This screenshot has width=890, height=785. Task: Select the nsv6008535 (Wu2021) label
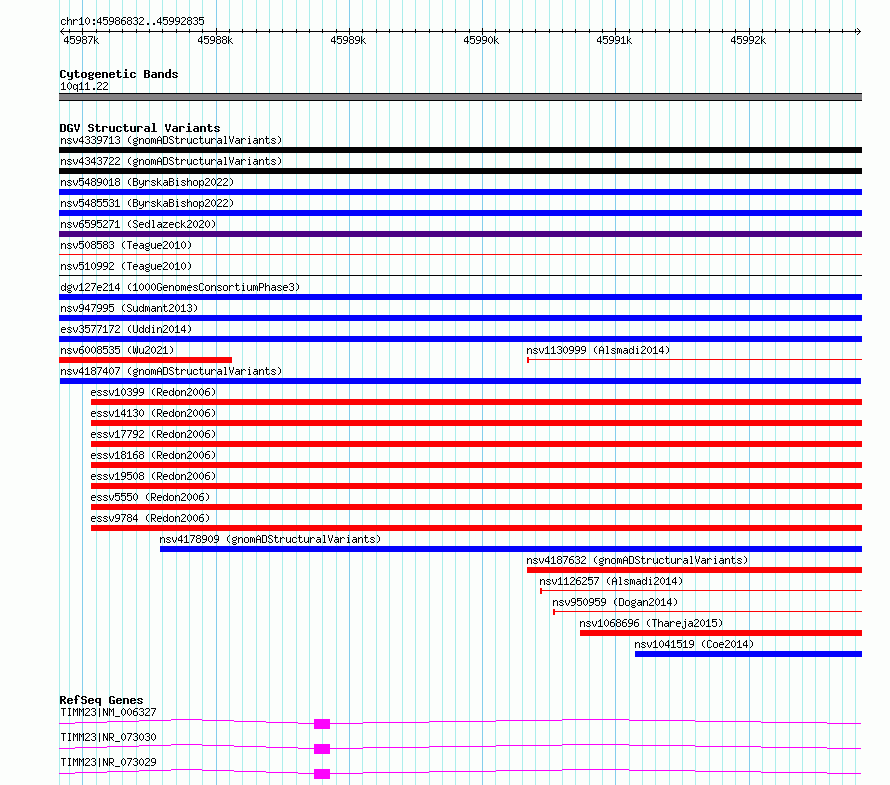tap(117, 350)
